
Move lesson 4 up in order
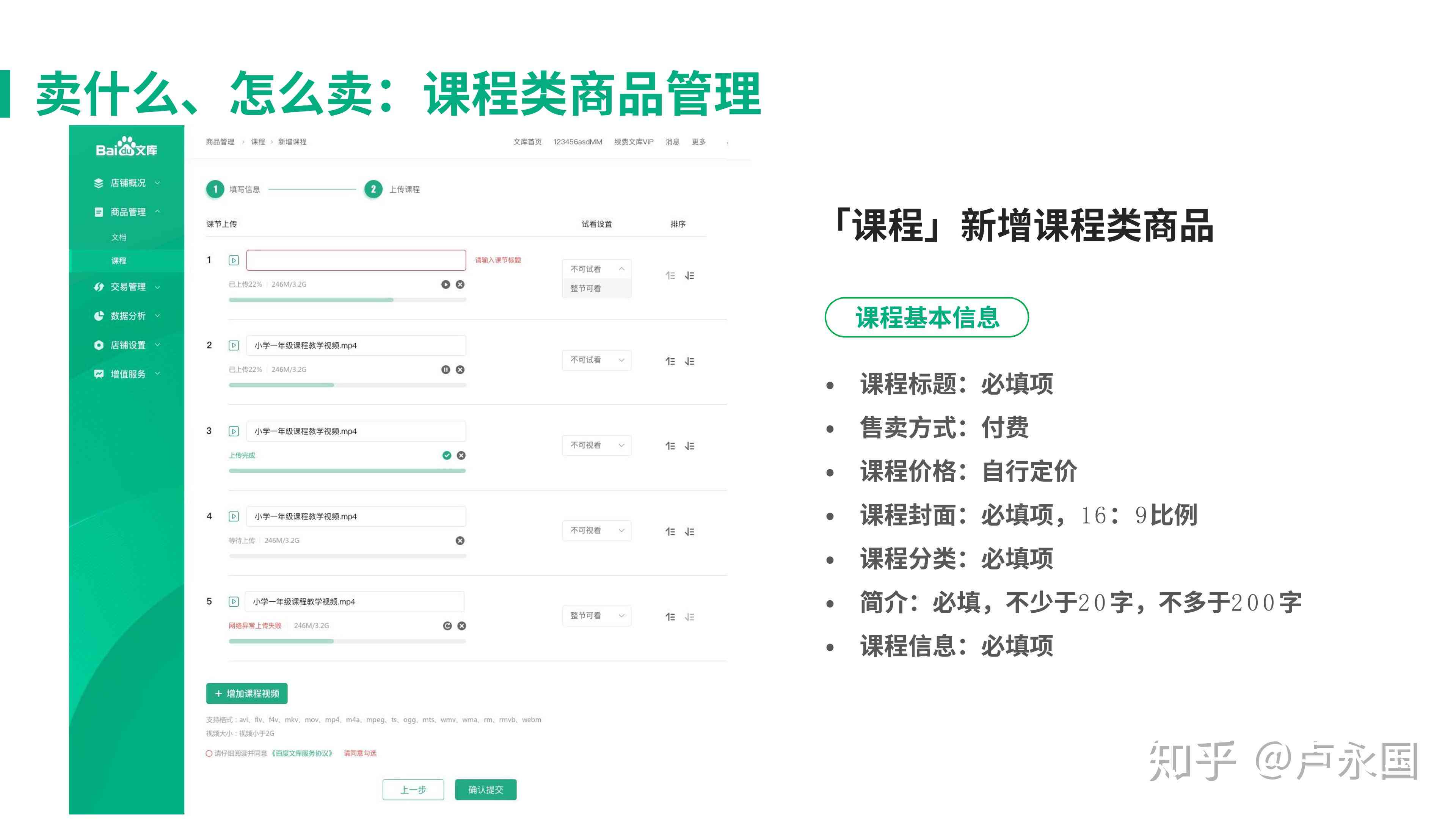point(670,532)
